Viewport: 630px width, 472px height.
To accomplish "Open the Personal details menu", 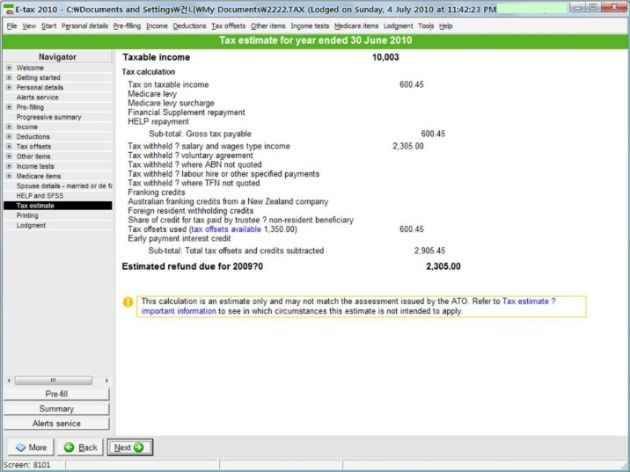I will coord(85,26).
